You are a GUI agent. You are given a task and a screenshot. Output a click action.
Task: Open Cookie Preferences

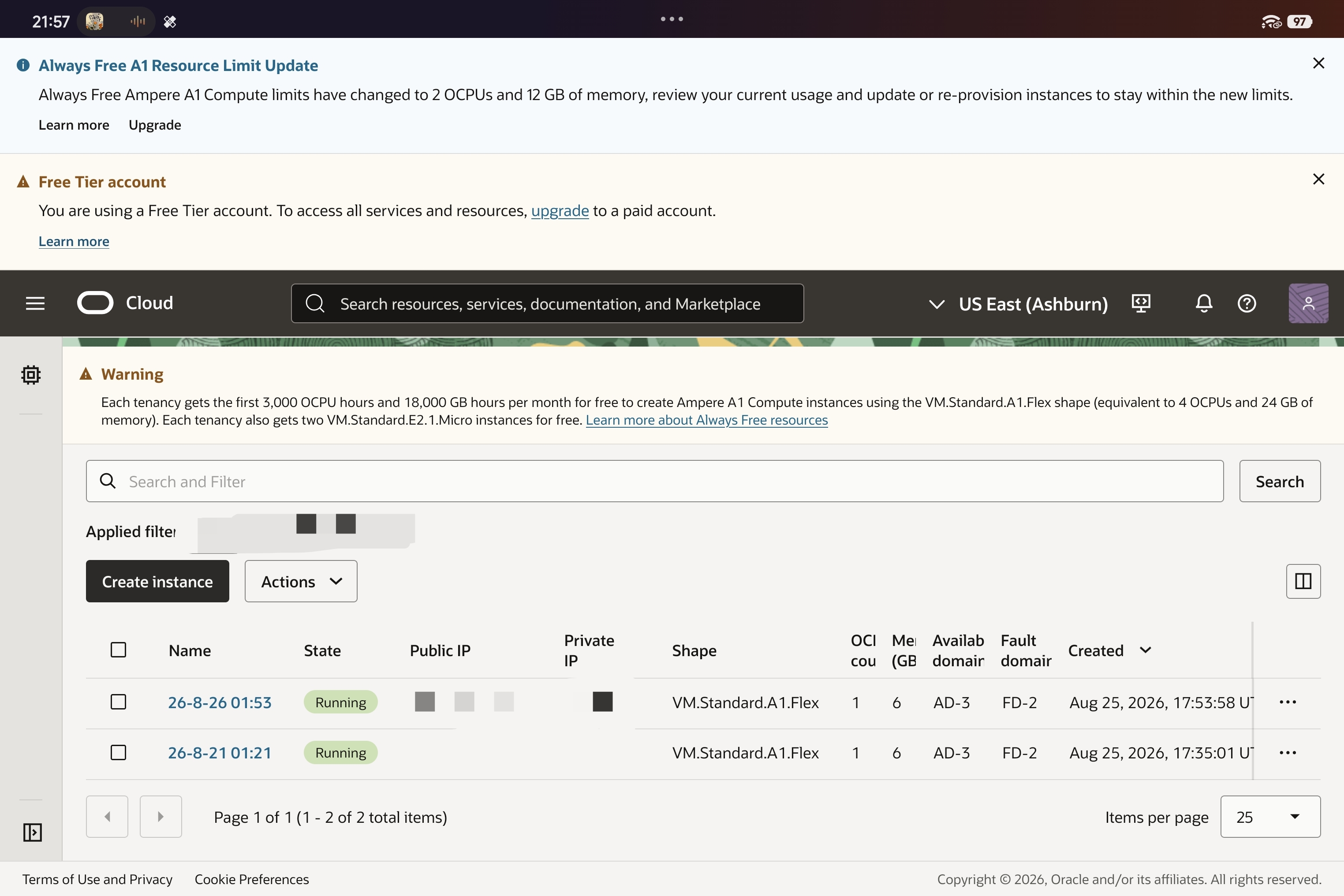[251, 879]
